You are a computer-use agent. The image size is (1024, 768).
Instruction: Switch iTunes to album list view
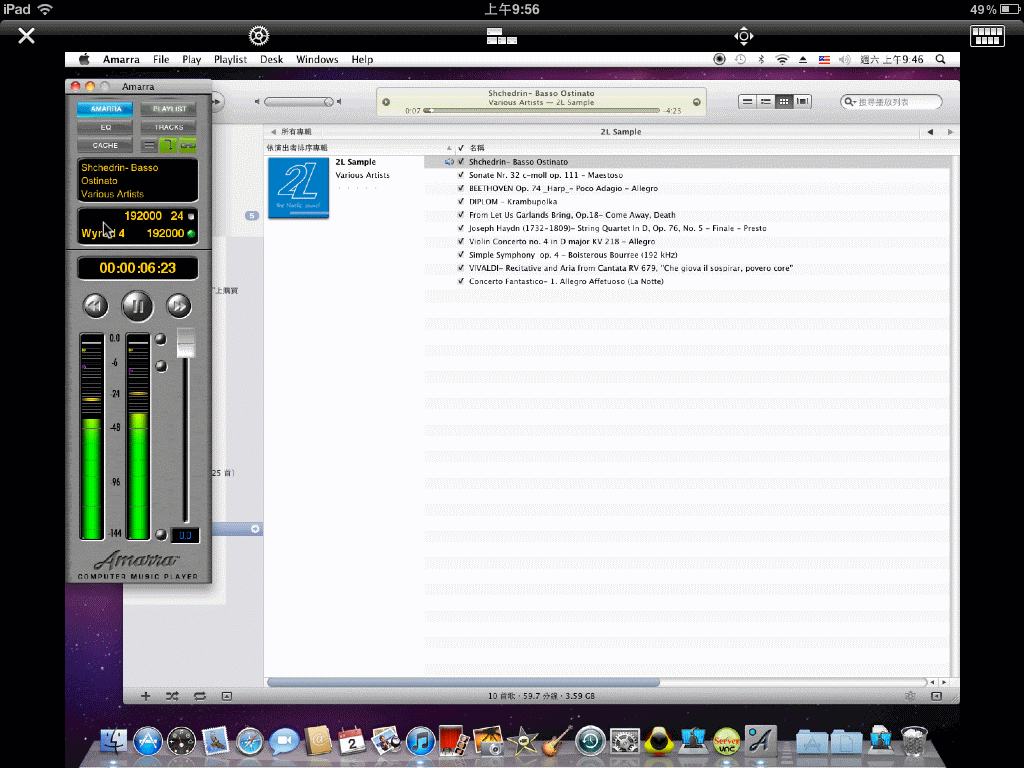[x=765, y=101]
